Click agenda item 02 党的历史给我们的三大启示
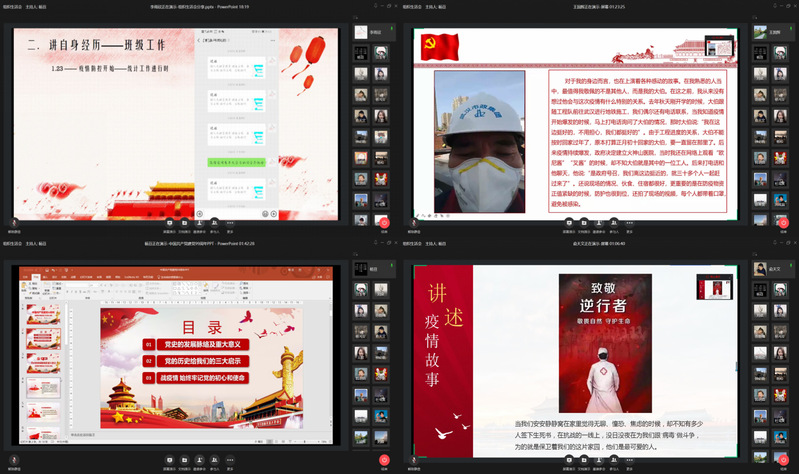This screenshot has width=799, height=474. (196, 361)
